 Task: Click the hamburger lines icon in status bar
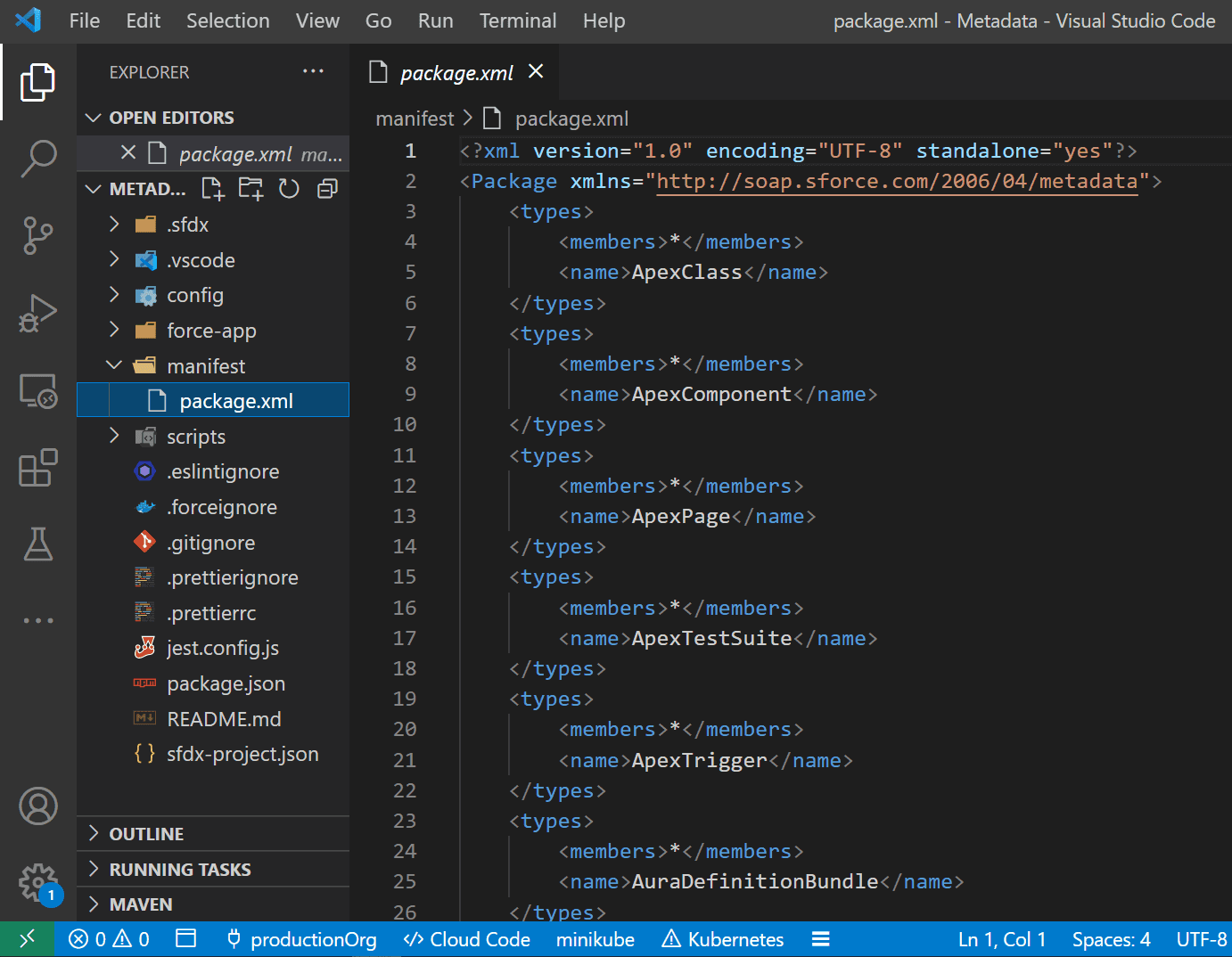click(x=821, y=939)
